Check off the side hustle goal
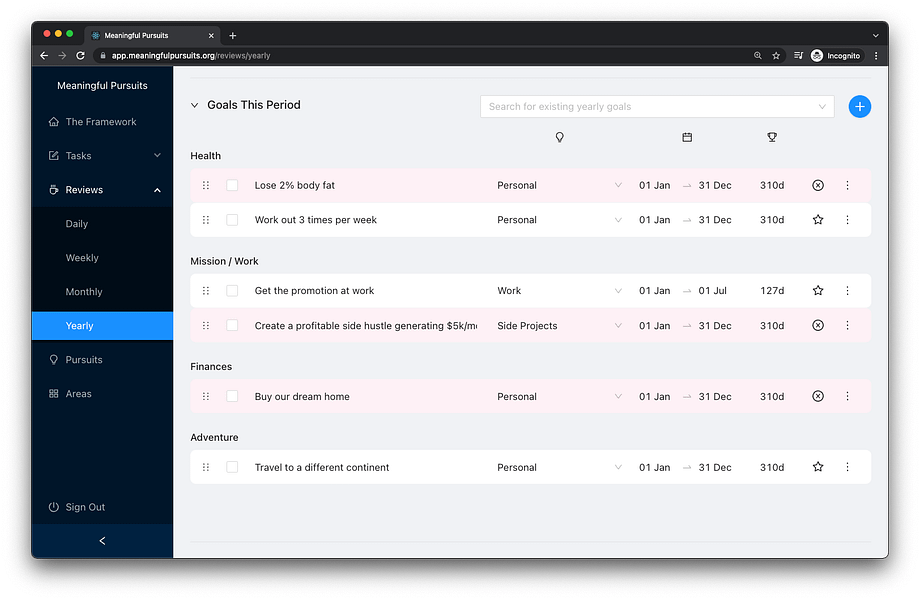The height and width of the screenshot is (600, 920). pyautogui.click(x=232, y=326)
